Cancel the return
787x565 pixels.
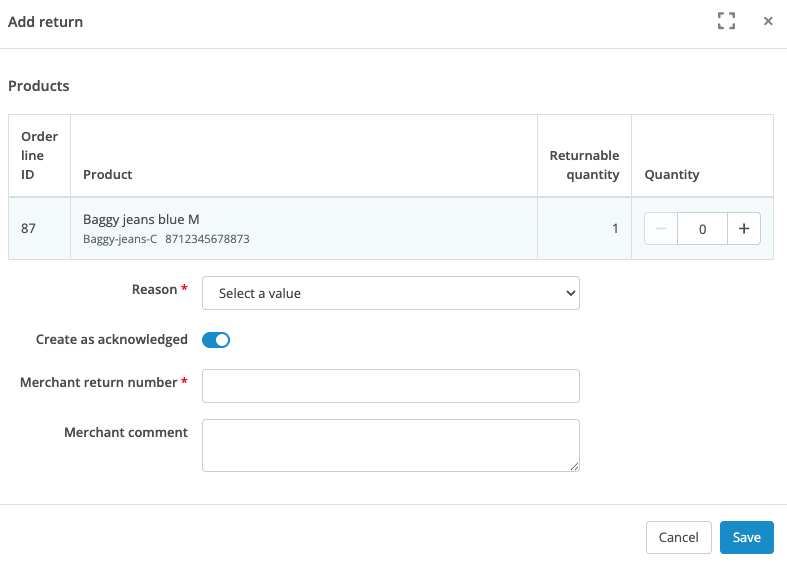point(679,537)
